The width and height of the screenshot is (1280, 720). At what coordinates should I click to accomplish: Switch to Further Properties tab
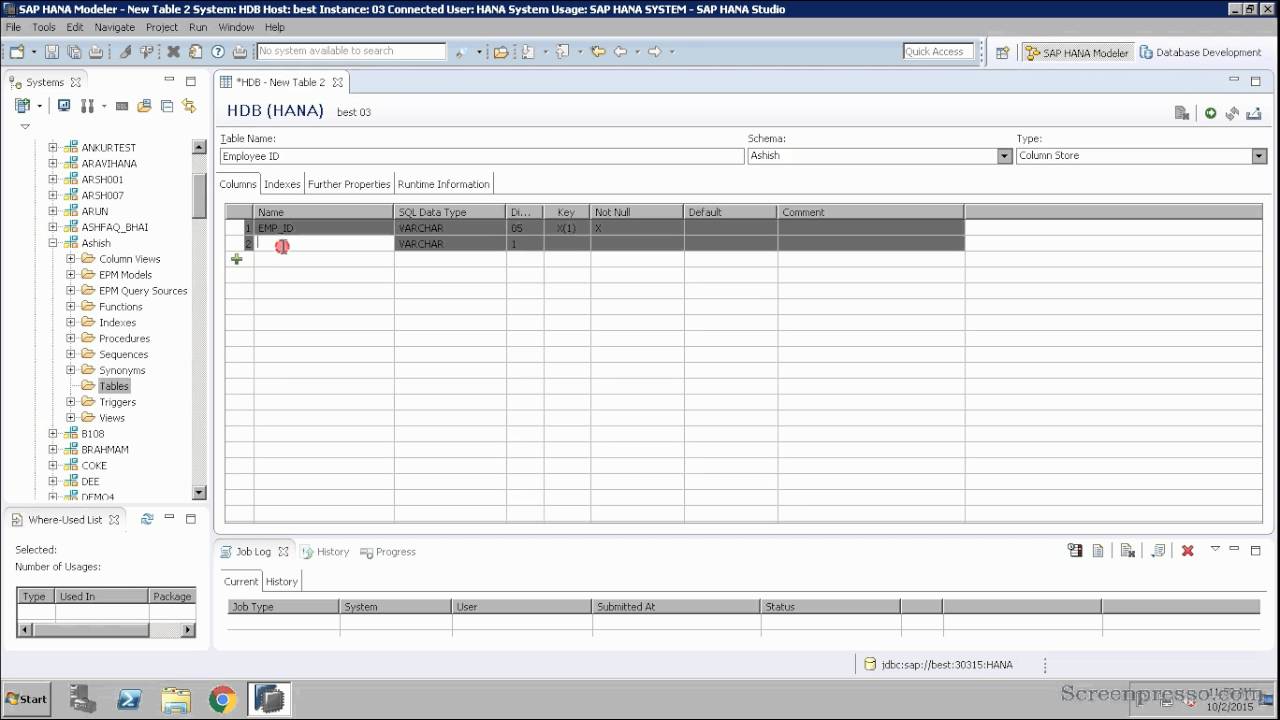coord(349,184)
